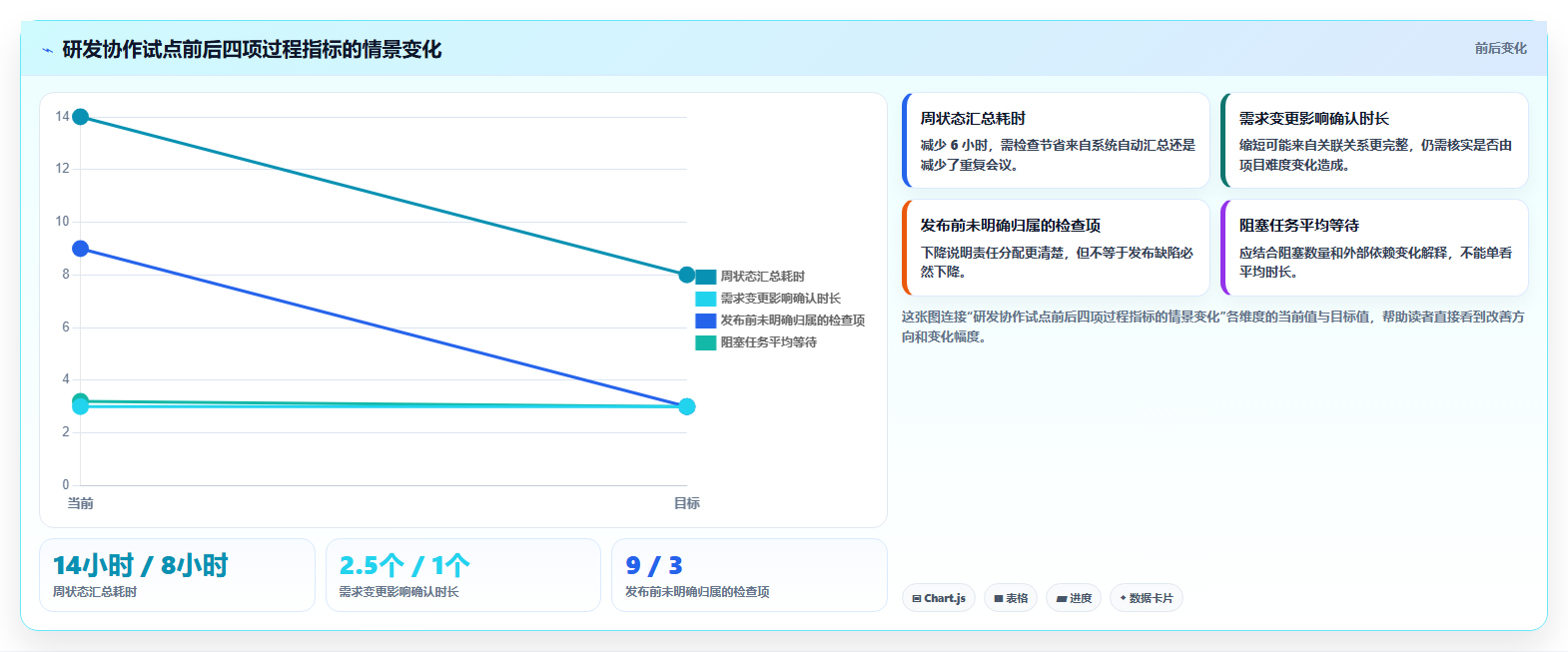Toggle legend label 阻塞任务平均等待 in the chart
The height and width of the screenshot is (652, 1568).
(x=769, y=342)
